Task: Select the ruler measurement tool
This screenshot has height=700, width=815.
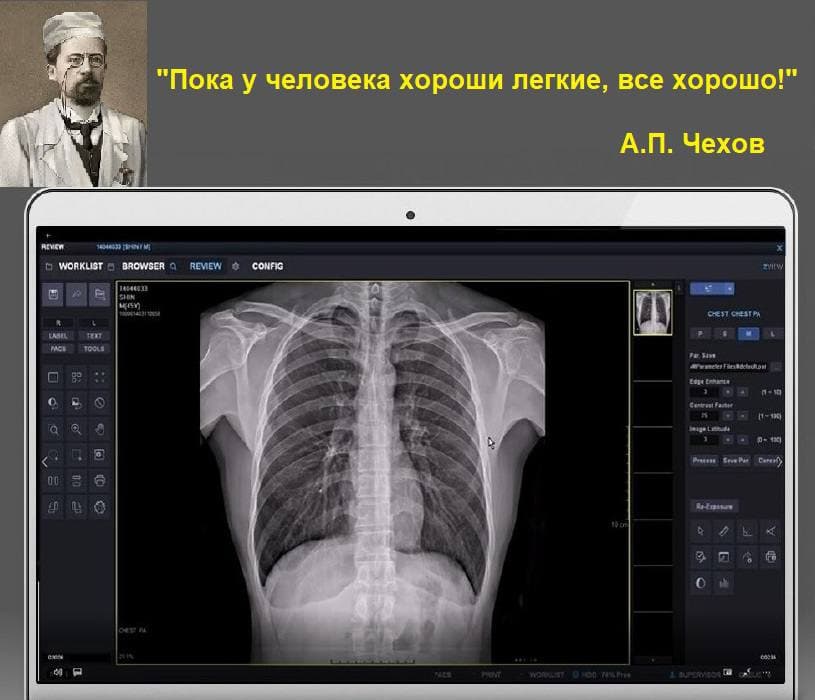Action: click(725, 530)
